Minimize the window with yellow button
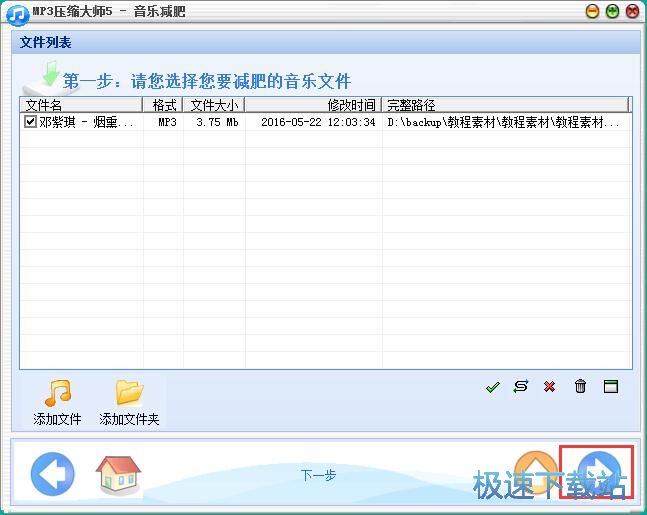The height and width of the screenshot is (515, 647). [x=592, y=12]
